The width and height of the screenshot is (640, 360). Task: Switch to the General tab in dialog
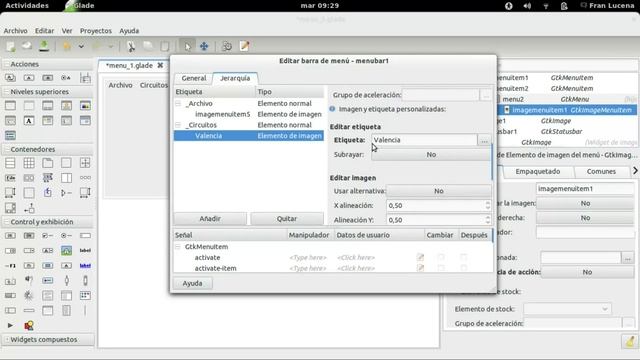194,78
